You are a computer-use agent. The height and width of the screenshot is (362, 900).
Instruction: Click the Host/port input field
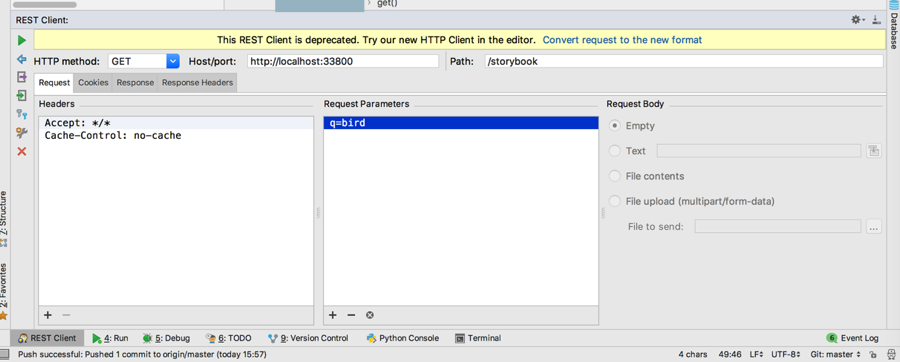(x=343, y=61)
